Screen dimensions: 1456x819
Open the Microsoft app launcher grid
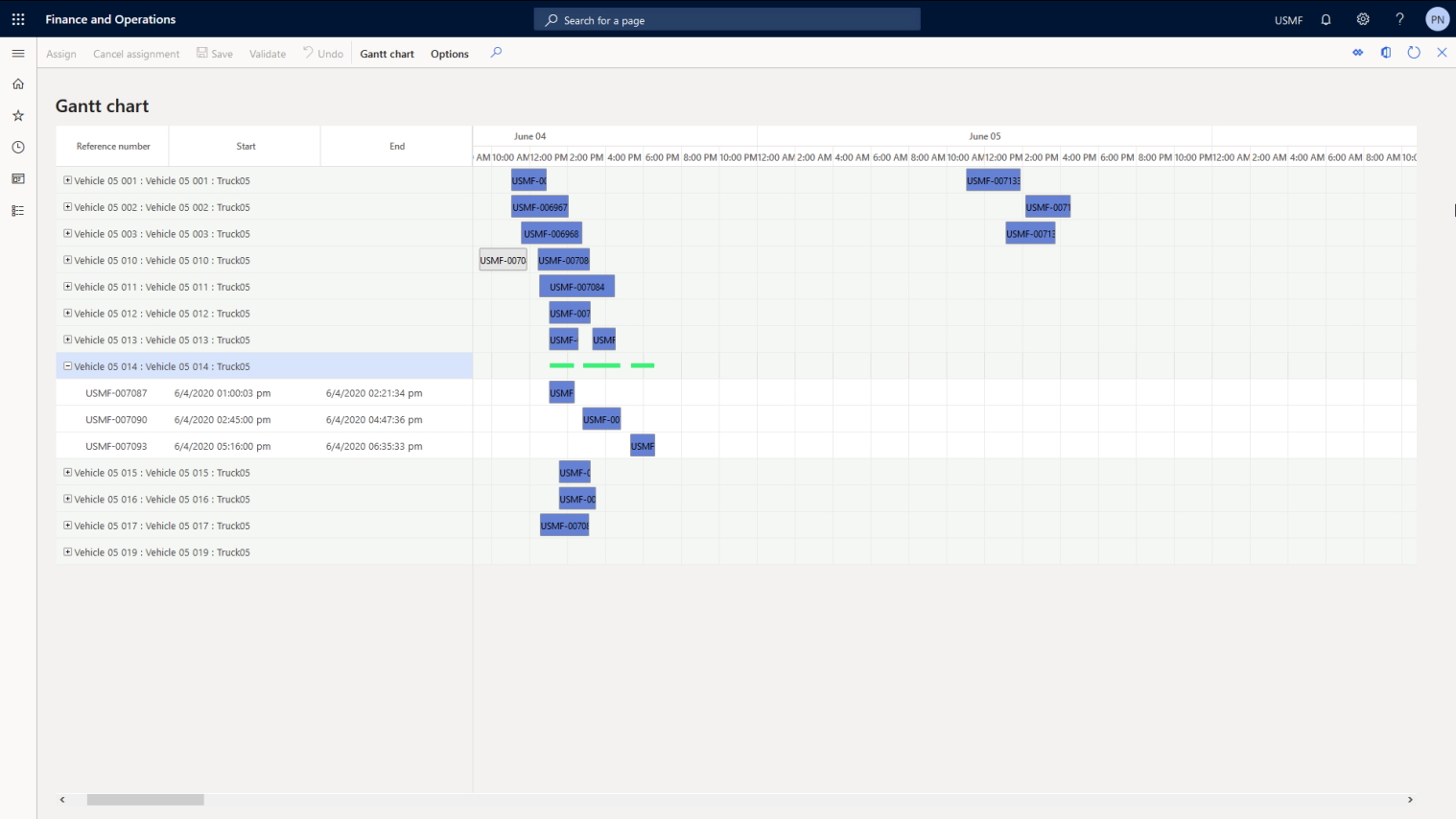(x=17, y=18)
